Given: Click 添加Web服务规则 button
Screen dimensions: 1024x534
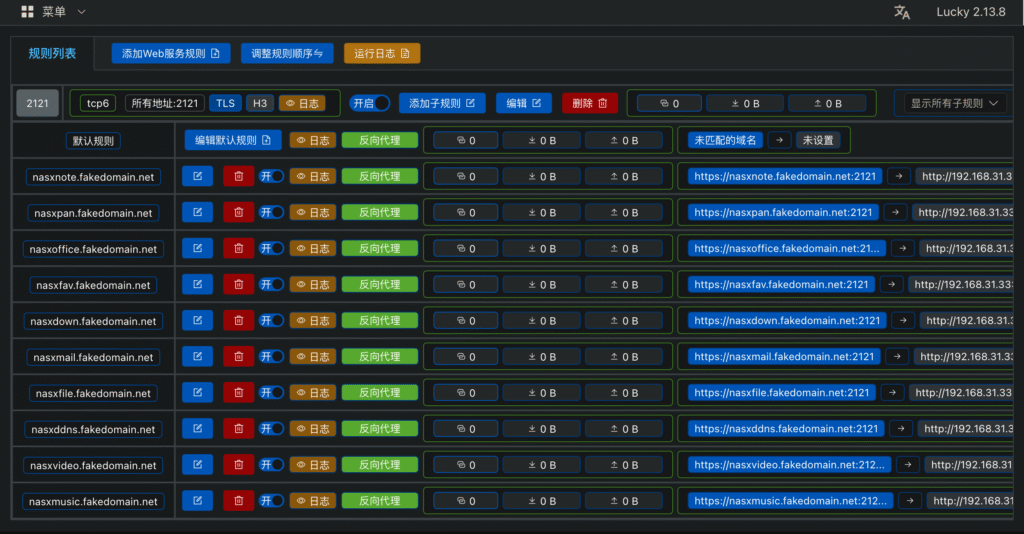Looking at the screenshot, I should pos(171,53).
